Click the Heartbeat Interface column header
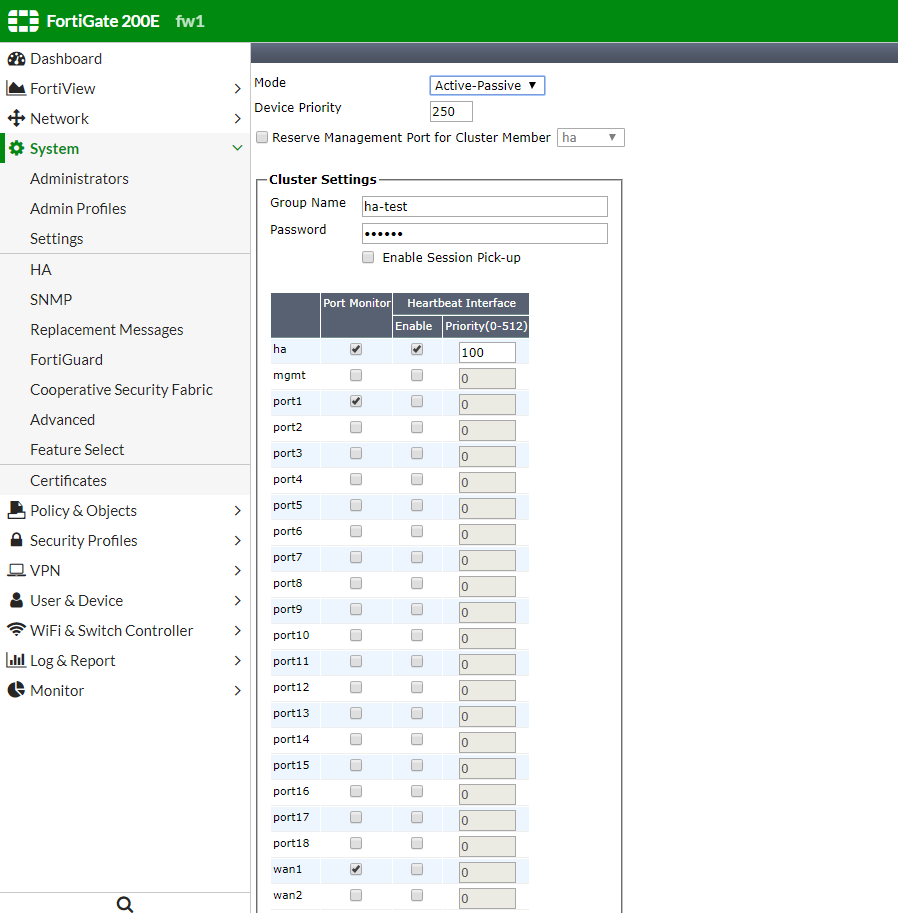 point(461,303)
